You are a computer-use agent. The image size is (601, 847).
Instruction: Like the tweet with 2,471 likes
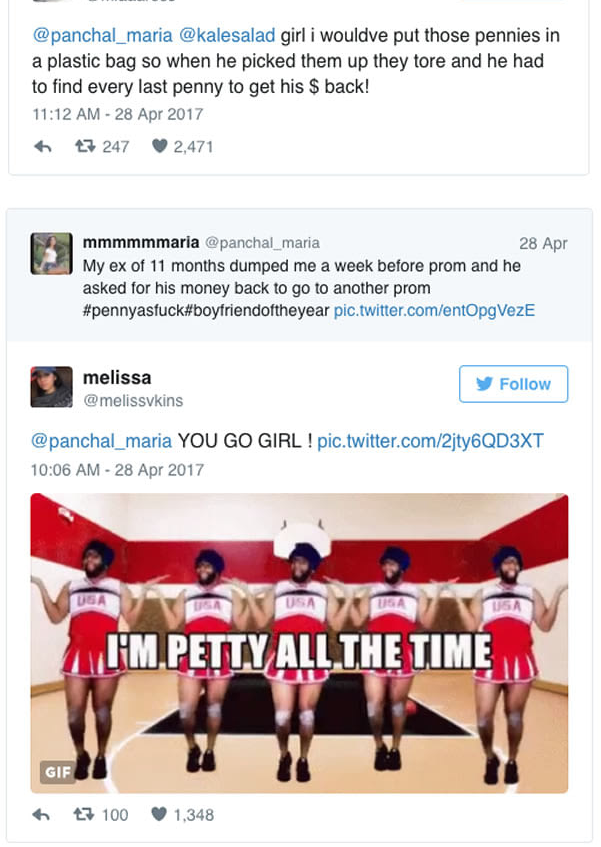click(x=158, y=147)
